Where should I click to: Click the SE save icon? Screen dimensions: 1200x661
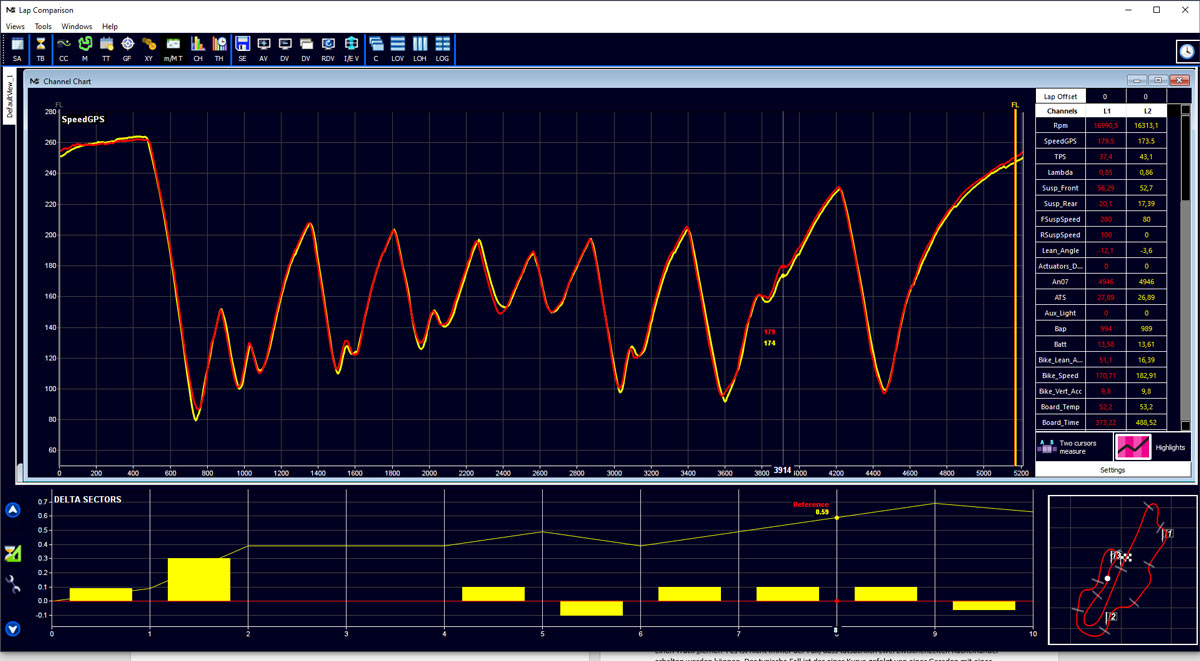(242, 48)
